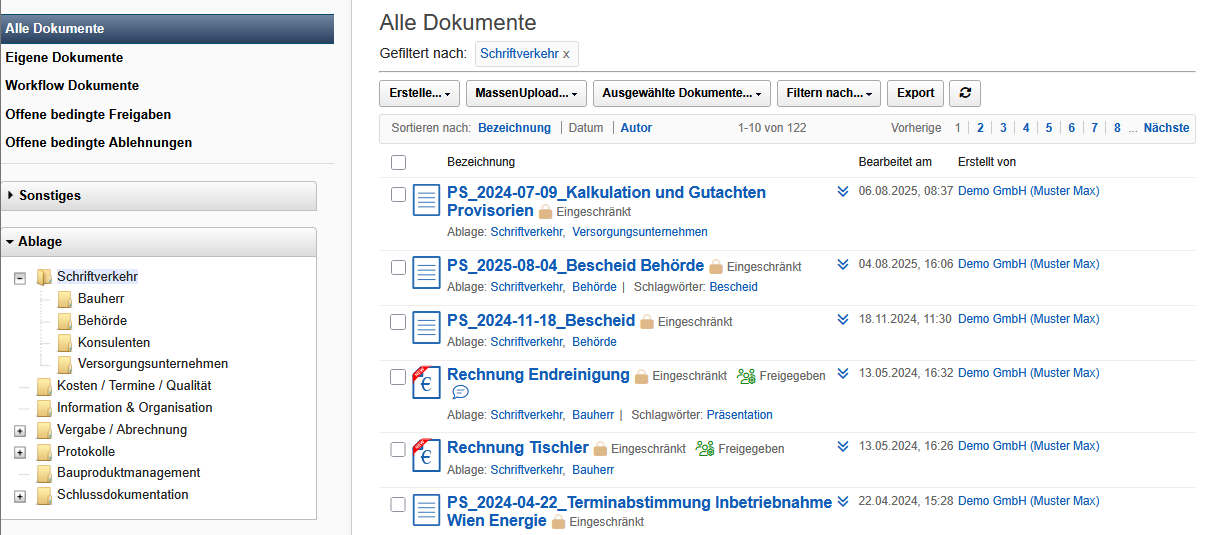Select Bauproduktmanagement label in the Ablage tree
Viewport: 1218px width, 535px height.
[x=129, y=473]
